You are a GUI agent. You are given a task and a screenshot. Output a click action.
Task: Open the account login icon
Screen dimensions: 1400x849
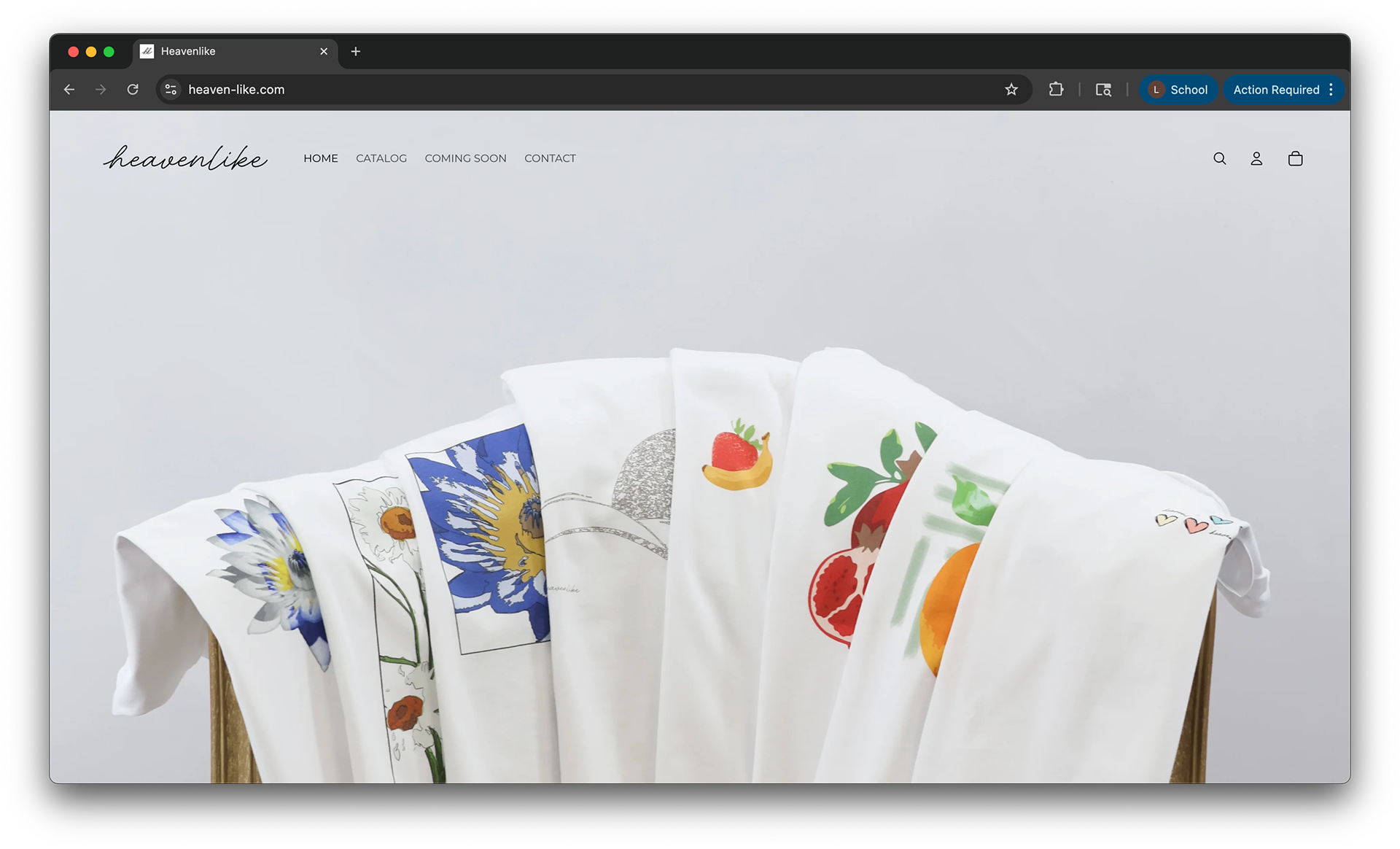pos(1256,158)
